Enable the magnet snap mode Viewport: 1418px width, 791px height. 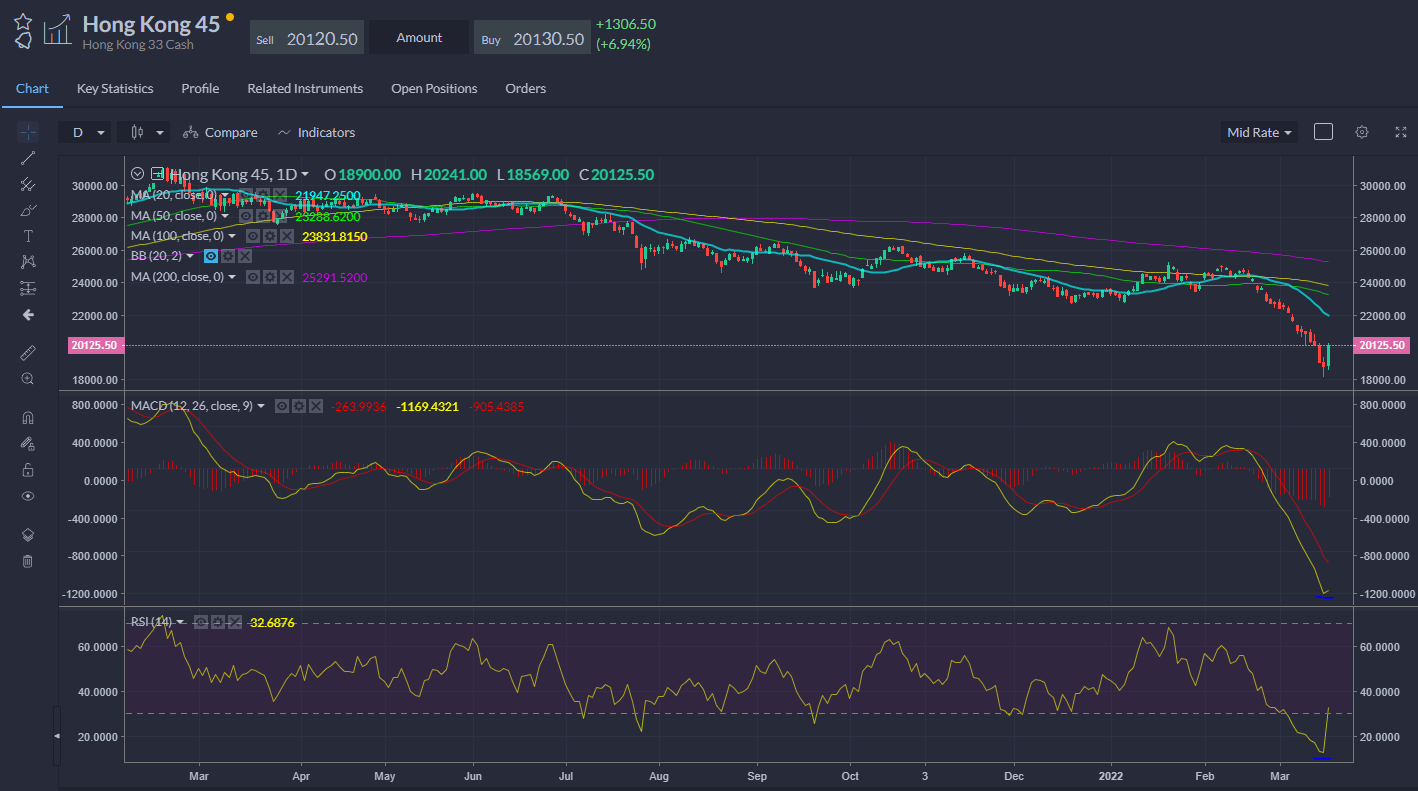[x=28, y=418]
